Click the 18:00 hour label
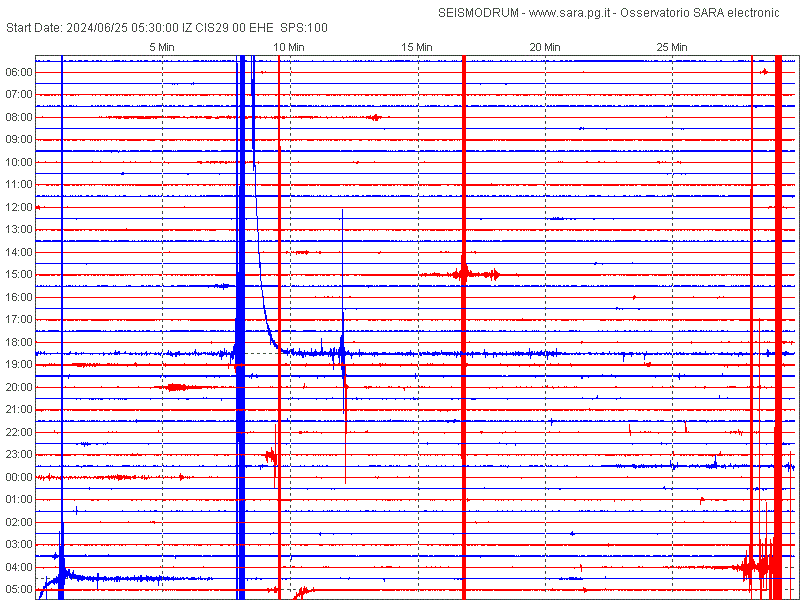This screenshot has width=800, height=600. click(x=19, y=342)
